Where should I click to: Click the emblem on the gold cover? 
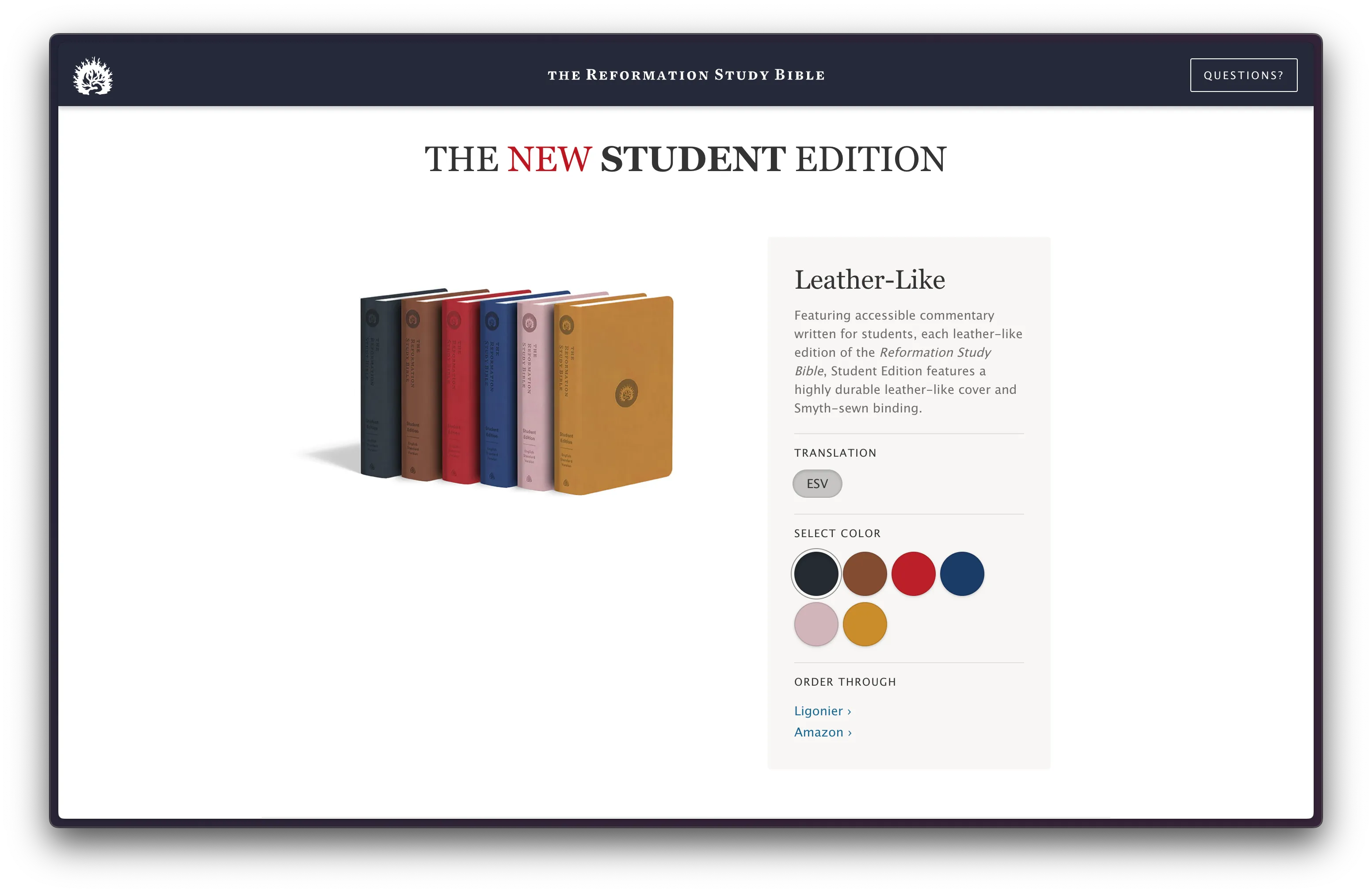click(626, 393)
